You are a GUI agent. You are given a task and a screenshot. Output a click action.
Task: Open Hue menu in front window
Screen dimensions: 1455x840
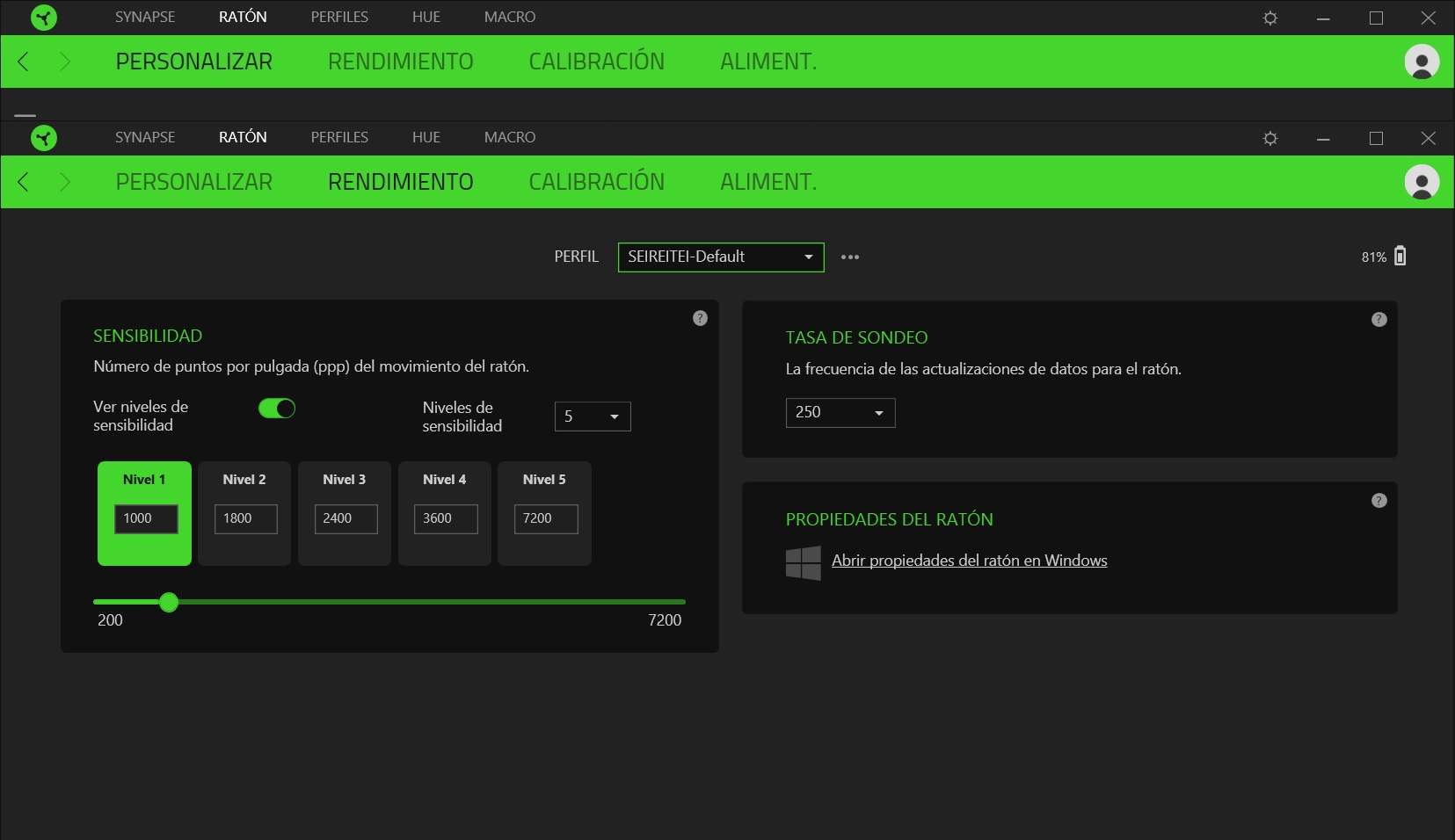click(426, 137)
